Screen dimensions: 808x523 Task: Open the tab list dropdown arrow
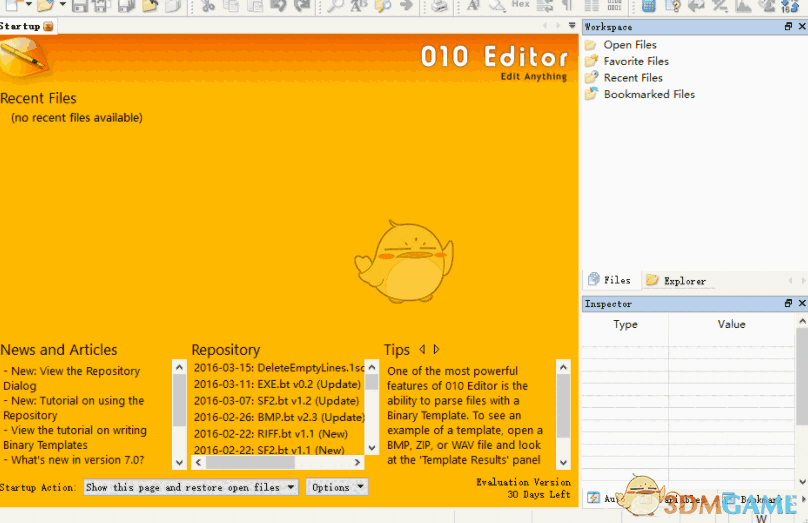(x=572, y=25)
